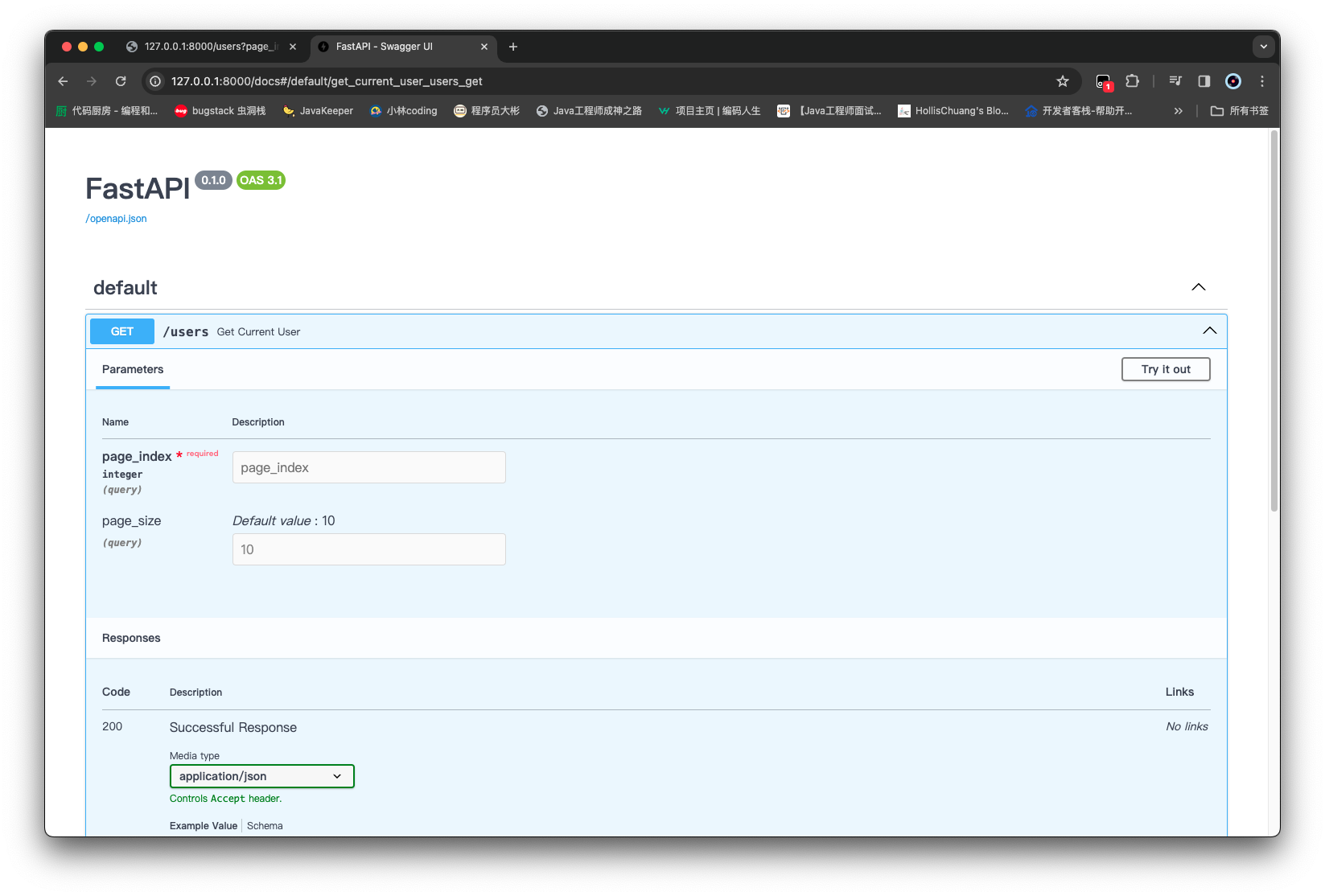Viewport: 1325px width, 896px height.
Task: Click the /users endpoint path
Action: click(186, 331)
